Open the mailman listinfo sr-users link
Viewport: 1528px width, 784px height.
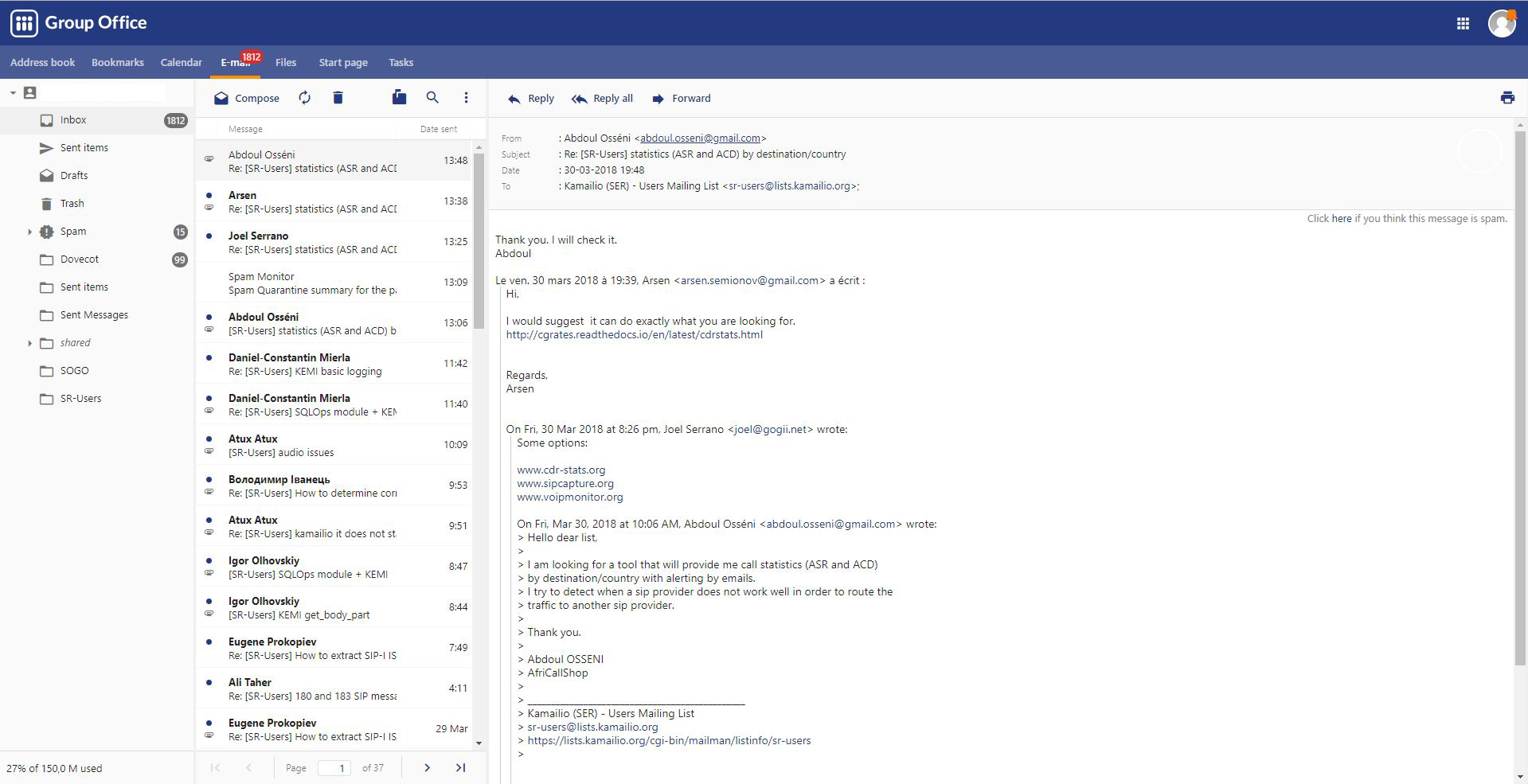669,741
